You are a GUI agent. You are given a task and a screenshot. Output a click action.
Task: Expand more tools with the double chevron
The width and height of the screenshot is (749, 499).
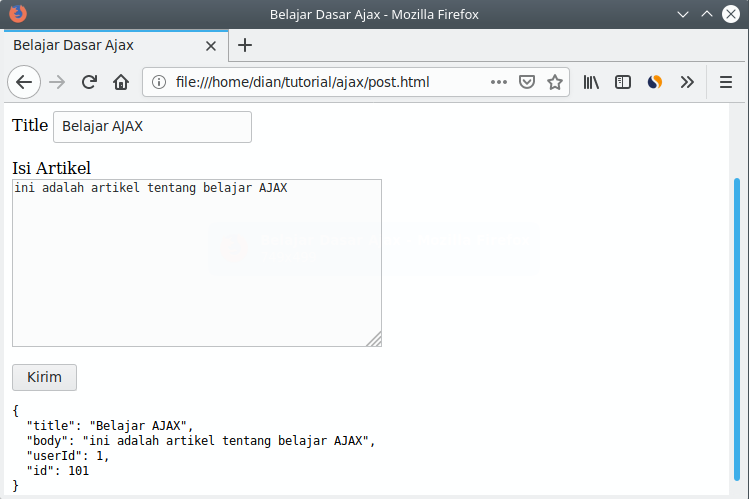[x=687, y=82]
